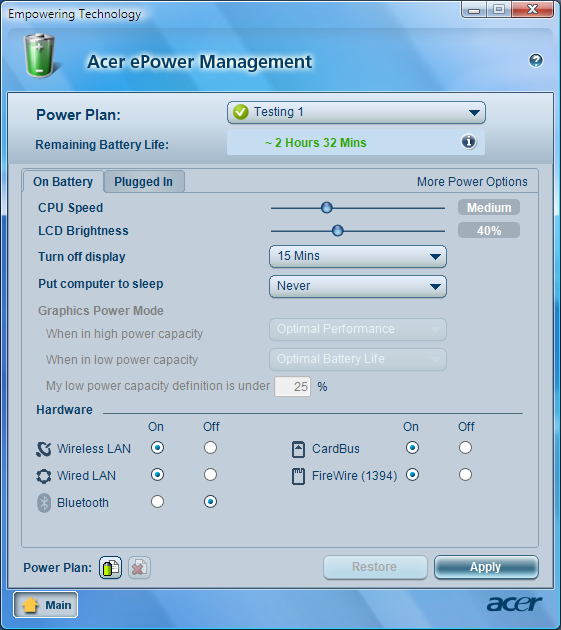Image resolution: width=561 pixels, height=630 pixels.
Task: Click the delete power plan icon
Action: pos(139,567)
